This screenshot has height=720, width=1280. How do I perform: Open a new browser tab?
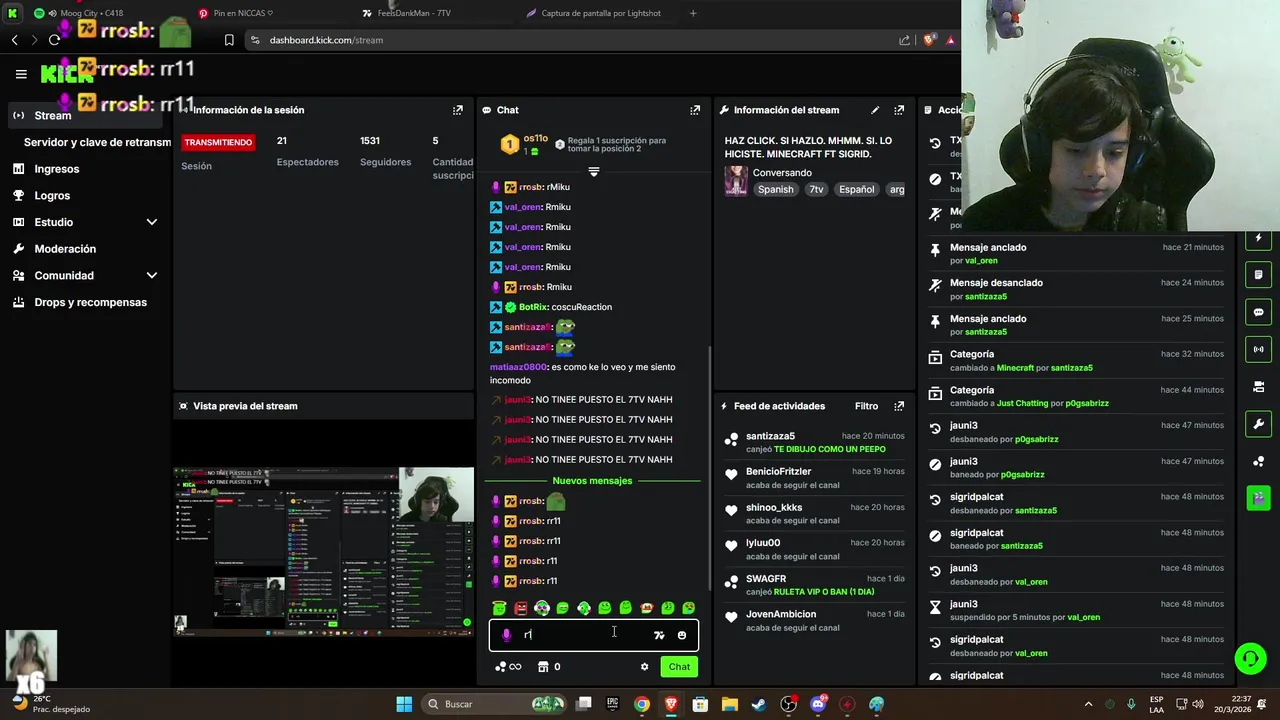point(693,13)
